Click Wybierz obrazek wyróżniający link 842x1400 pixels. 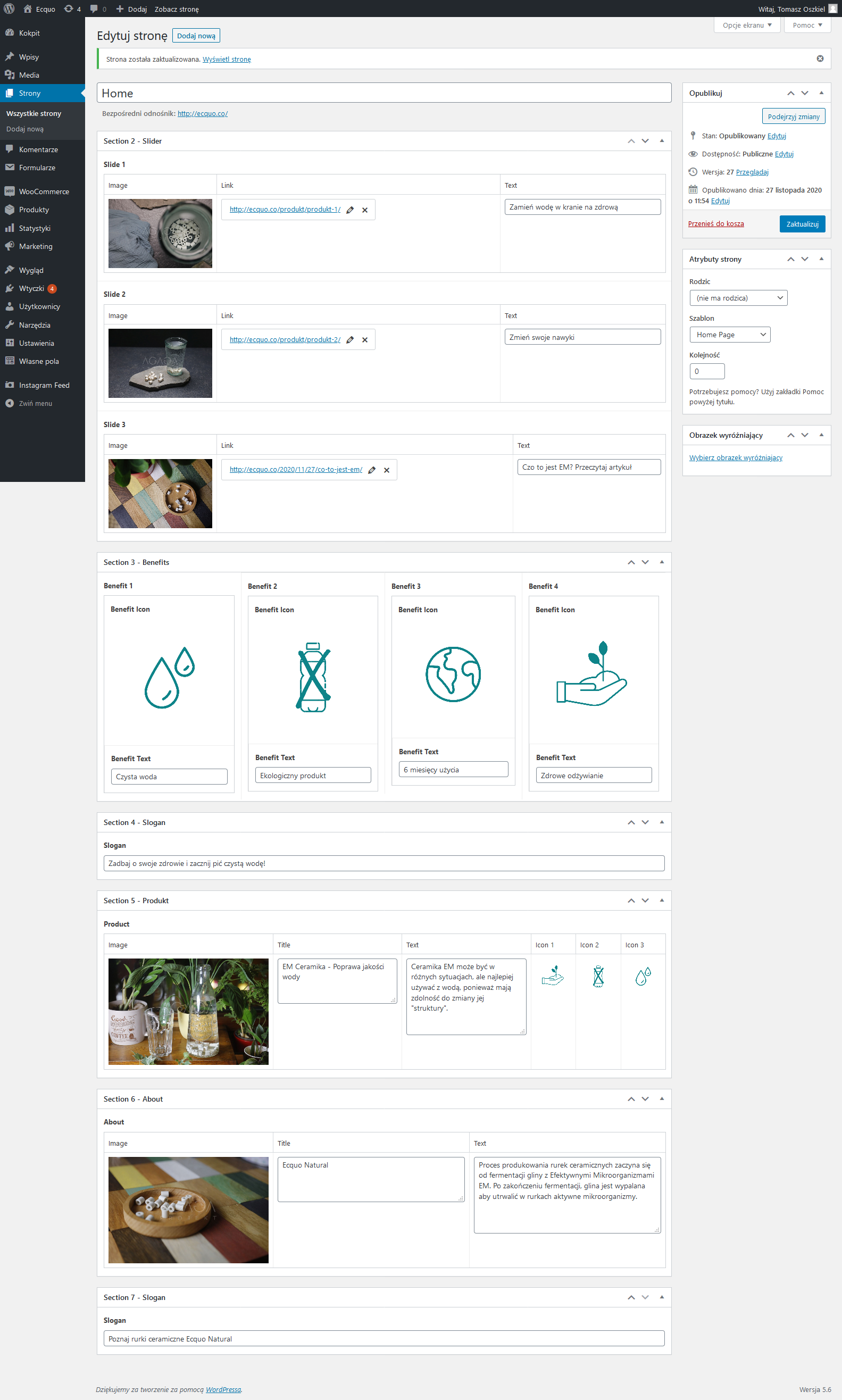pos(735,458)
